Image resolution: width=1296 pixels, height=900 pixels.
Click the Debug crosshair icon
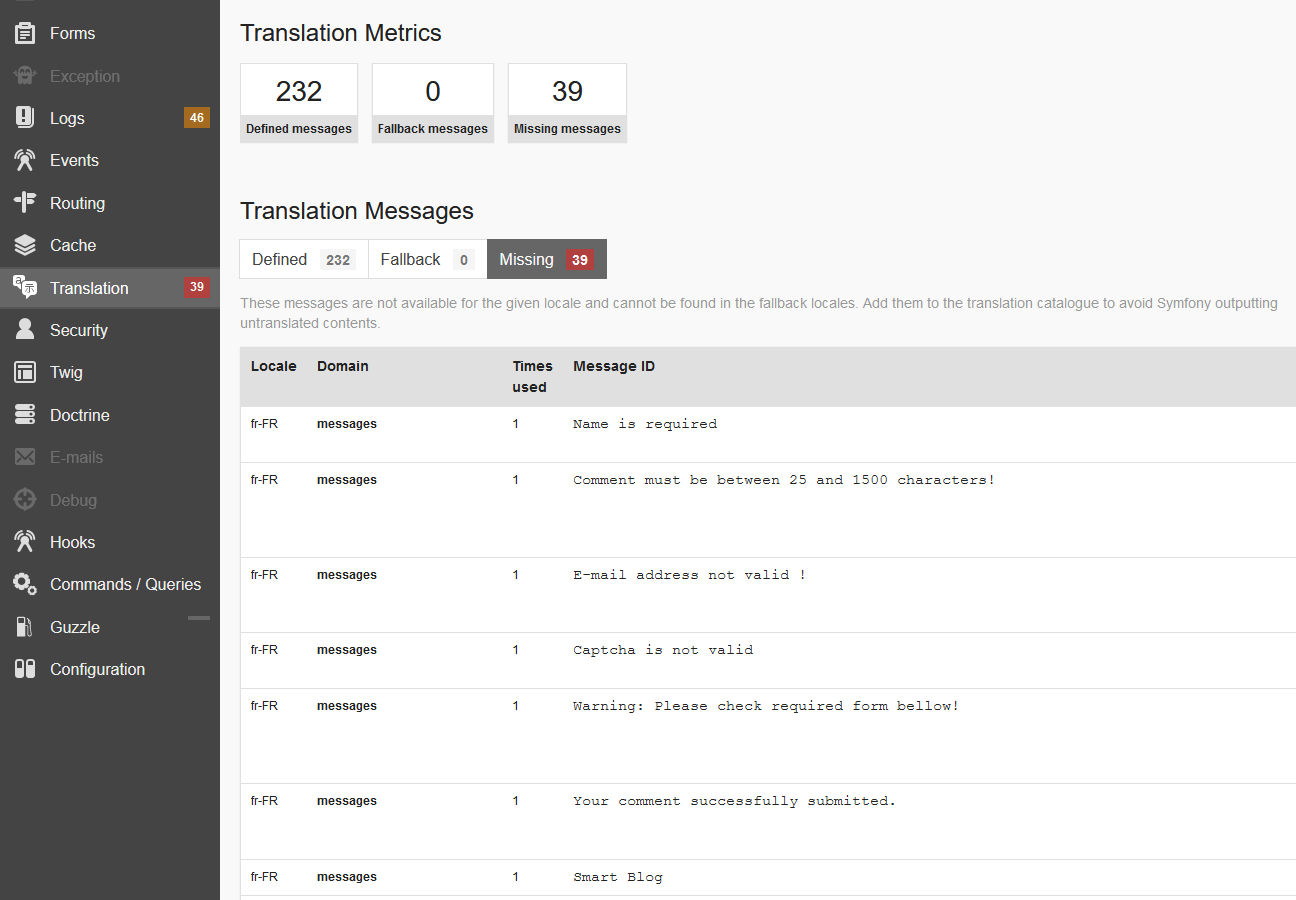(25, 500)
